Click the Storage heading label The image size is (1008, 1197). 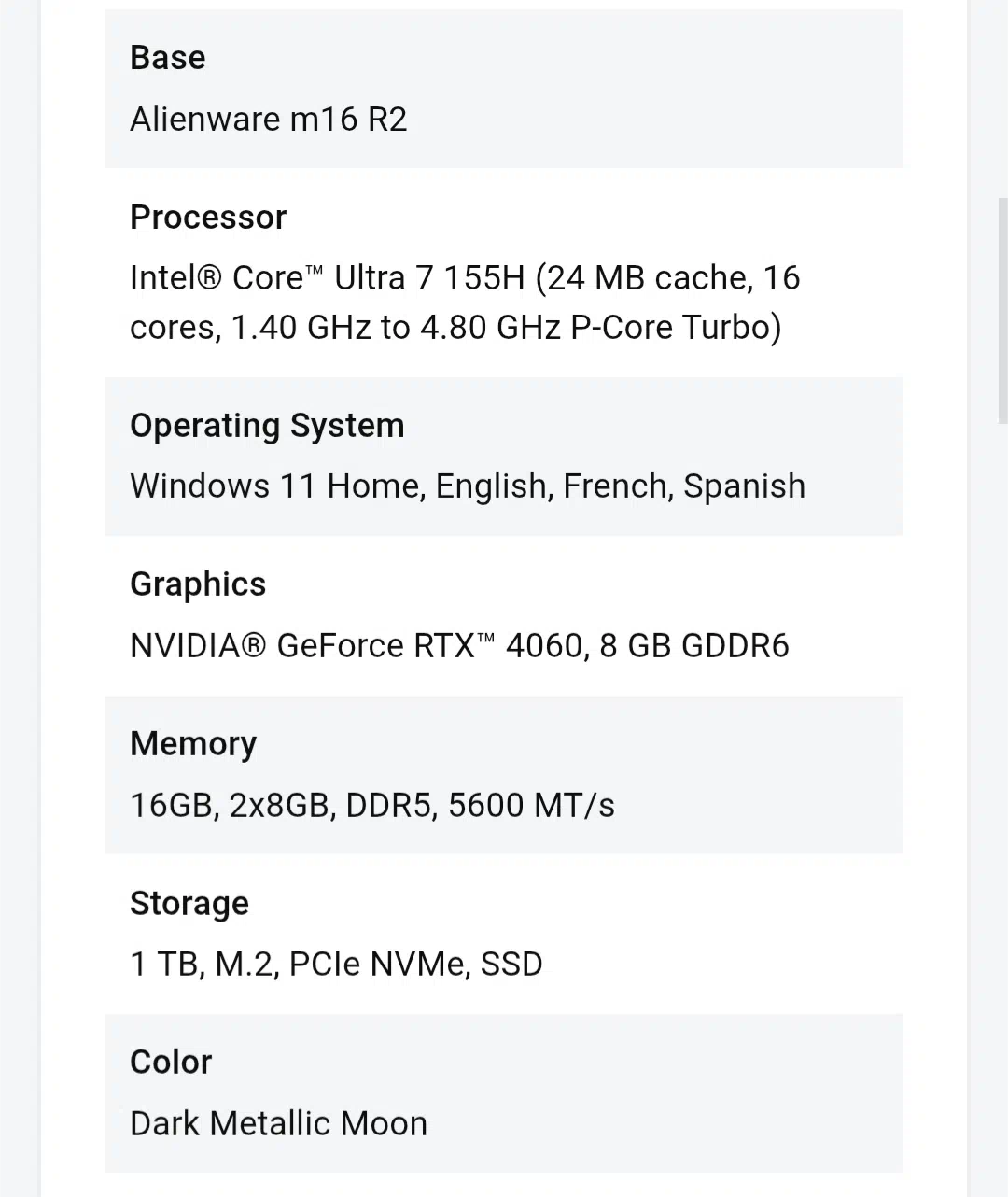189,904
